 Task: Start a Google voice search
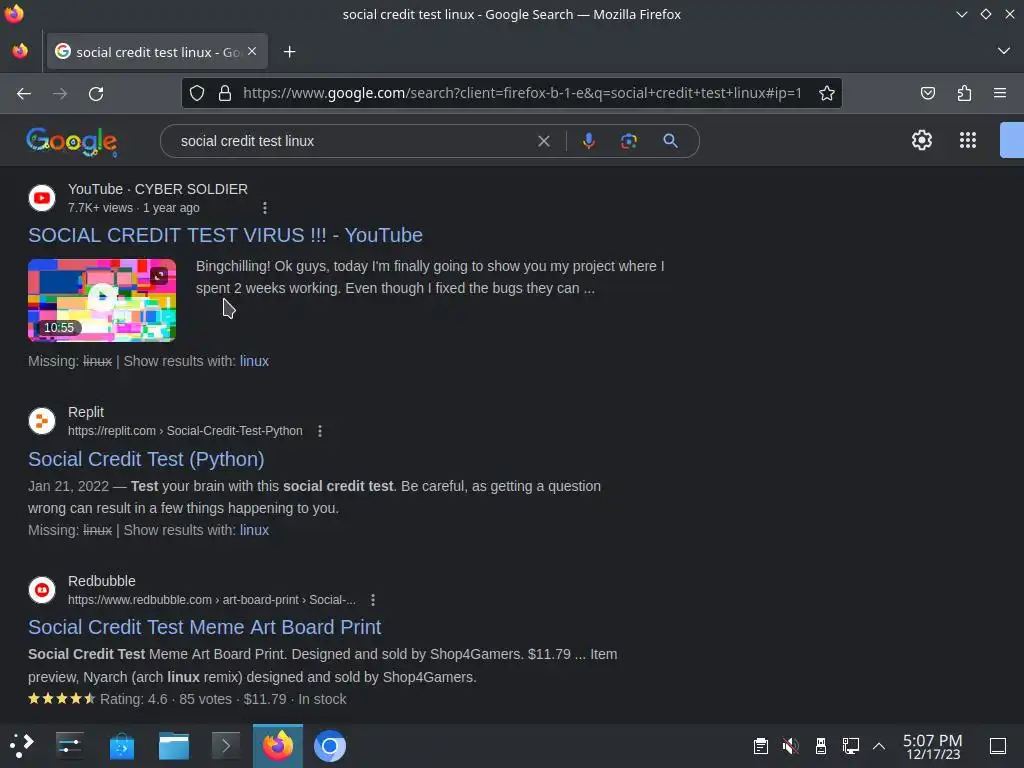coord(588,141)
